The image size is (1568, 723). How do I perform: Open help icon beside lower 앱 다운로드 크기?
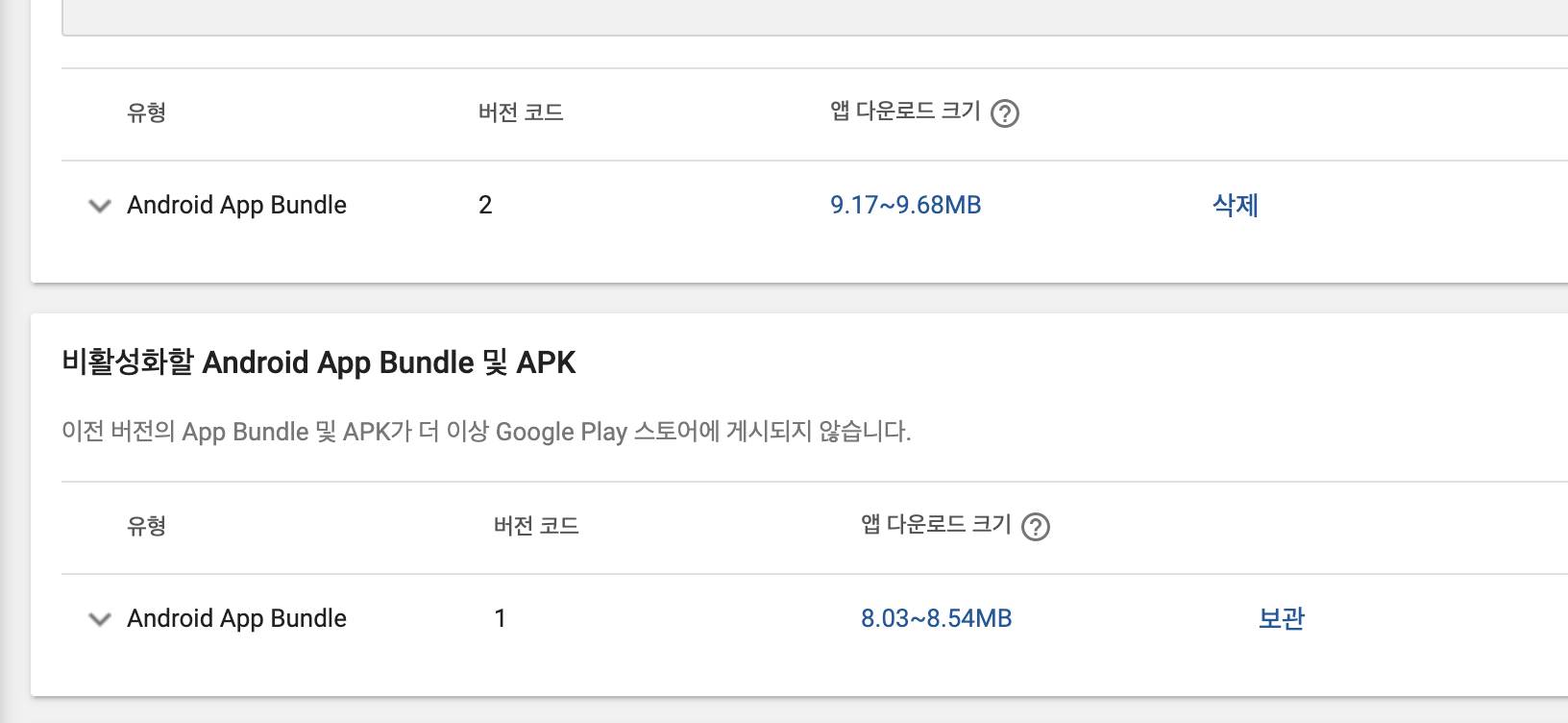1036,527
